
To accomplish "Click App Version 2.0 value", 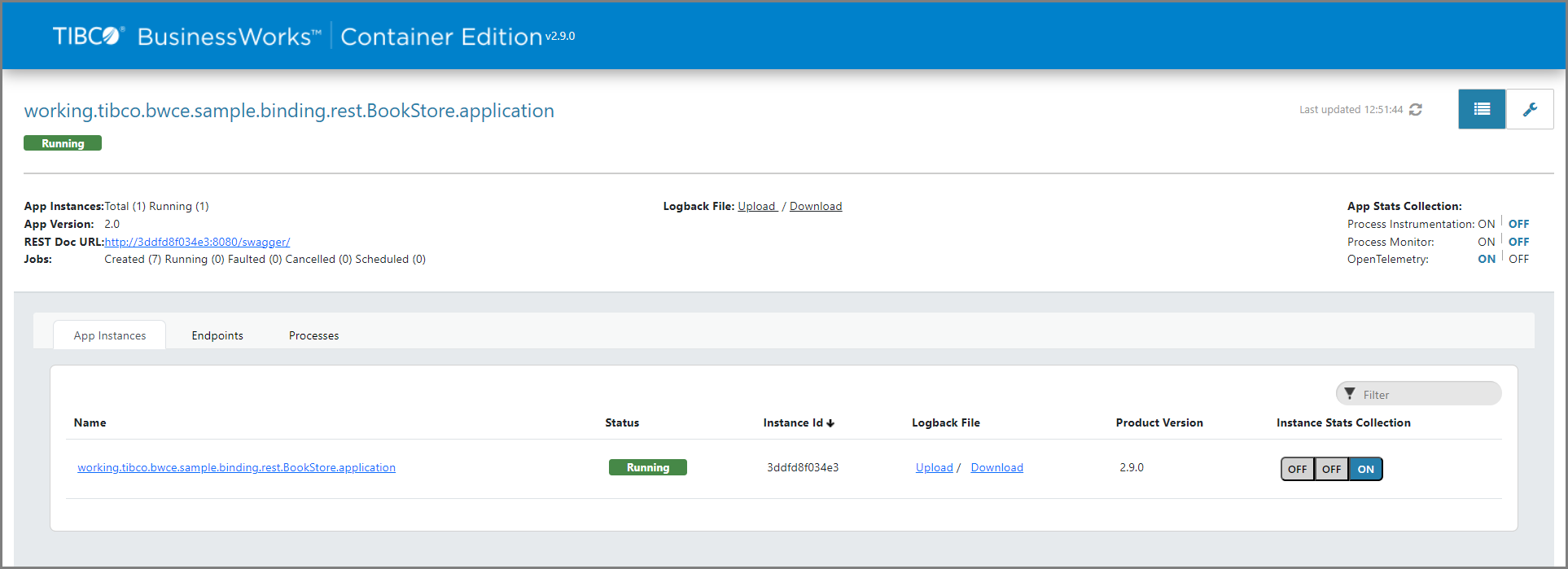I will pos(112,224).
